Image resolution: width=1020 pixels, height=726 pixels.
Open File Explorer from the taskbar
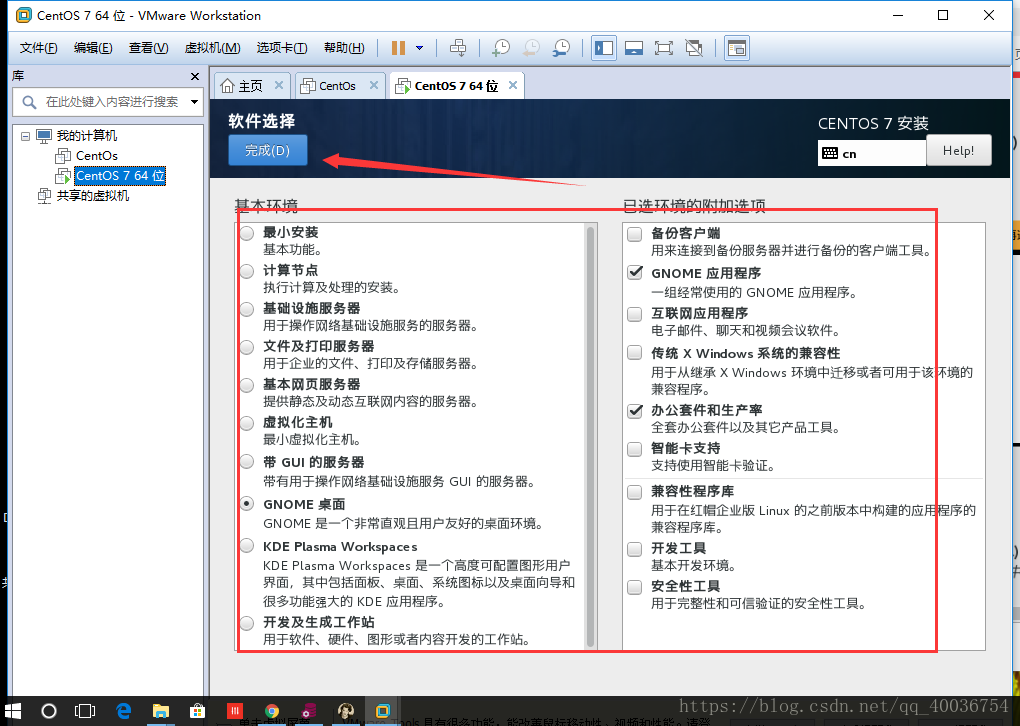click(161, 711)
